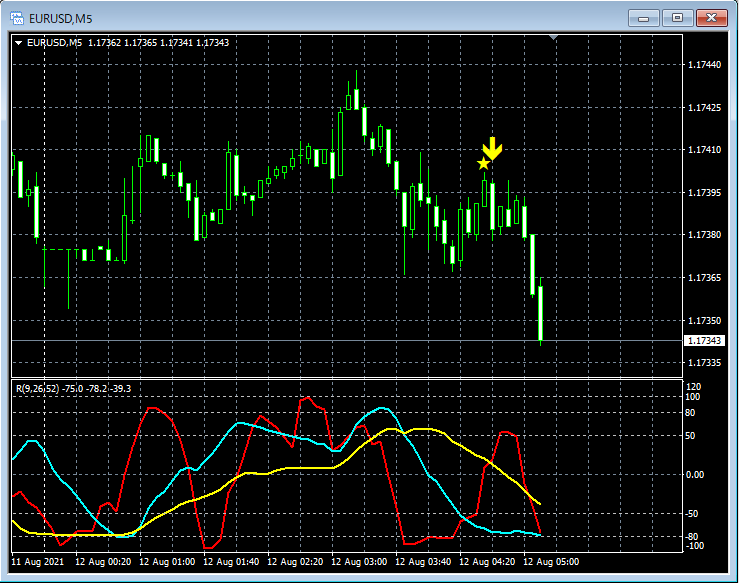
Task: Click the 1.17440 price scale label
Action: (705, 65)
